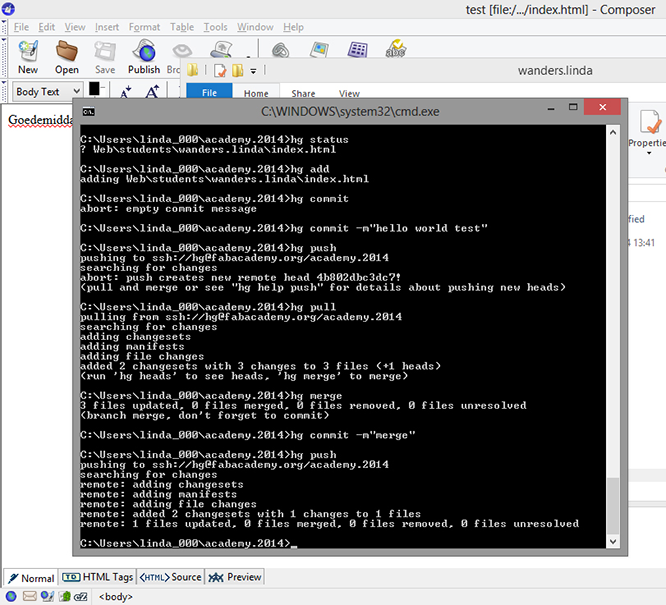666x605 pixels.
Task: Switch to Preview edit mode tab
Action: [234, 577]
